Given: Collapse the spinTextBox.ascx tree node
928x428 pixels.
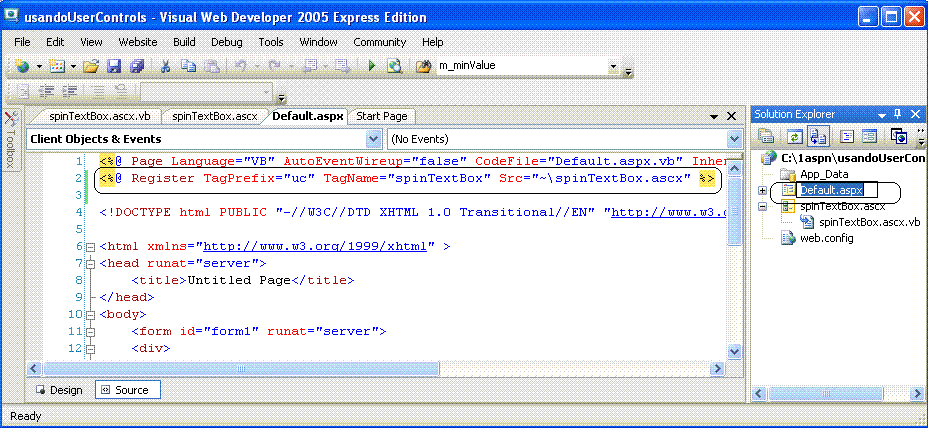Looking at the screenshot, I should (762, 207).
